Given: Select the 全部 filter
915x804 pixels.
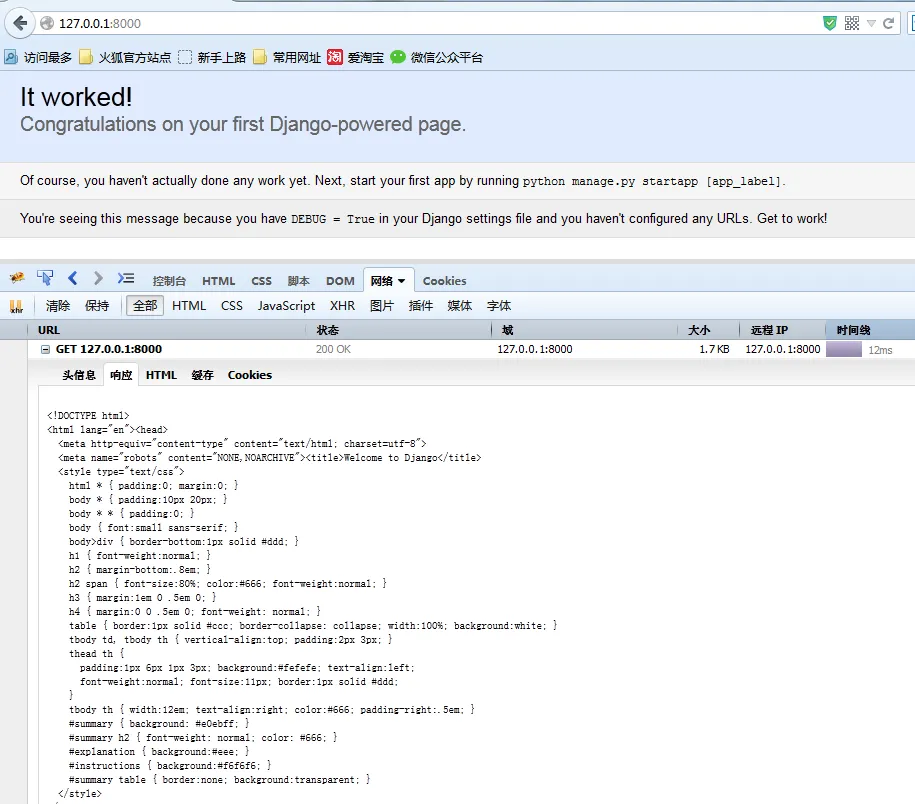Looking at the screenshot, I should [145, 306].
